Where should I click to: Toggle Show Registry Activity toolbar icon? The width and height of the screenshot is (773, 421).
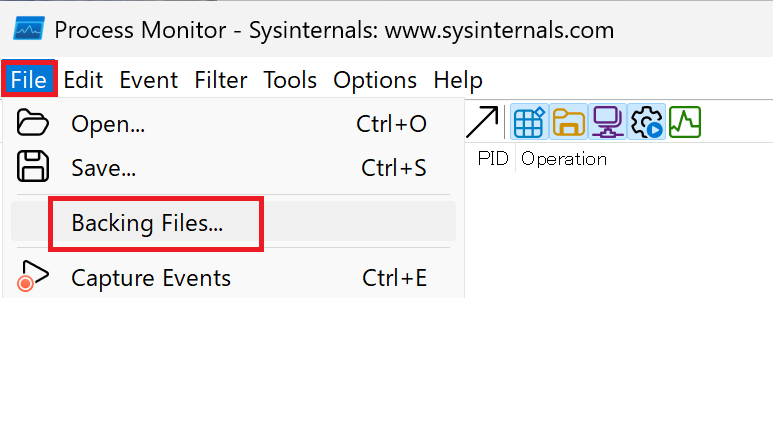529,122
